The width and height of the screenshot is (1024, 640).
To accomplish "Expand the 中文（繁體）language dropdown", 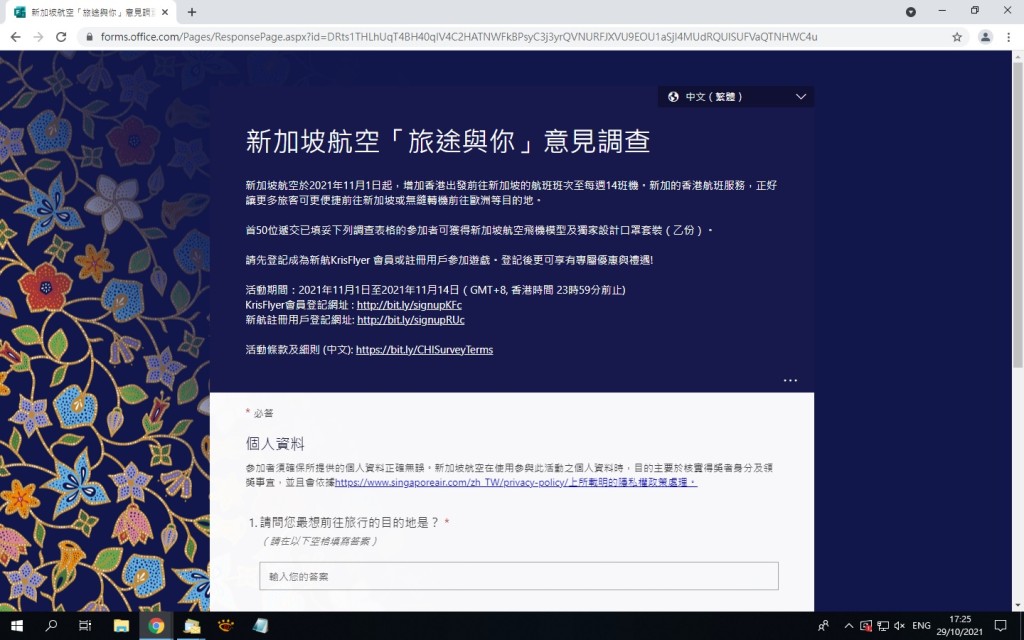I will click(x=799, y=96).
